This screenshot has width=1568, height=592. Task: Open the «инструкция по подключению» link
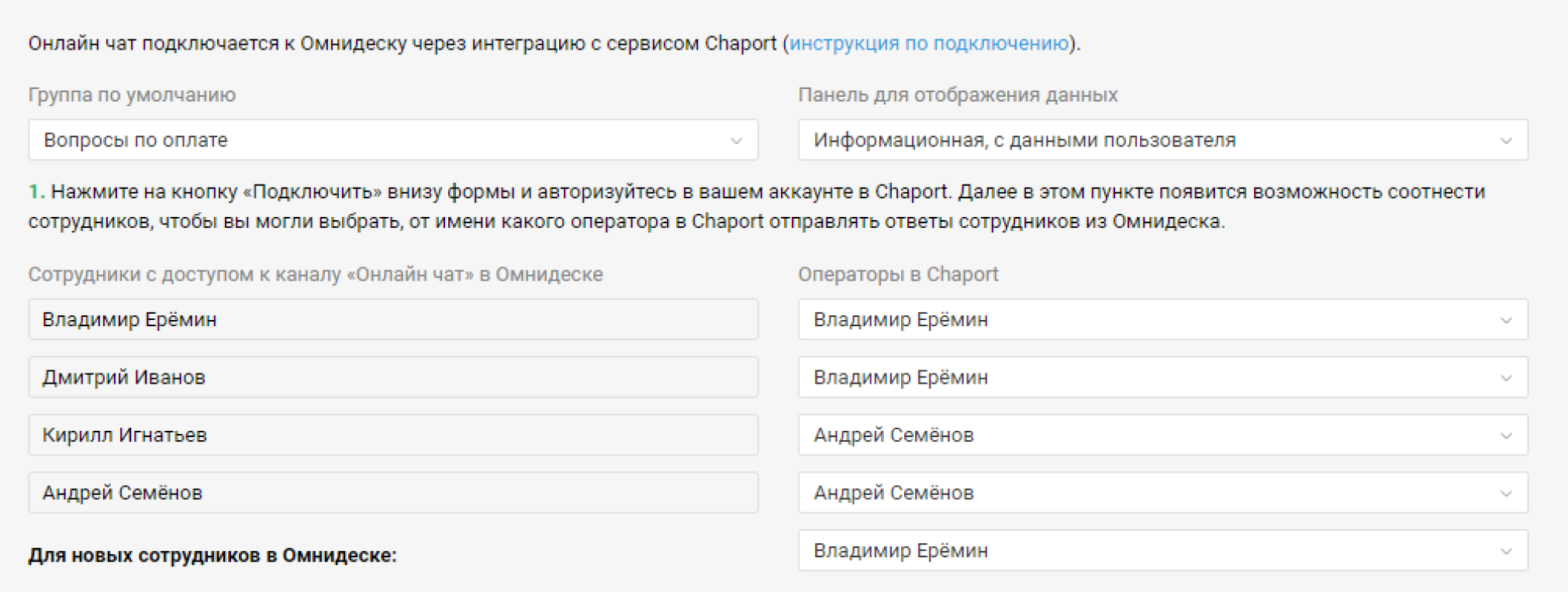928,43
